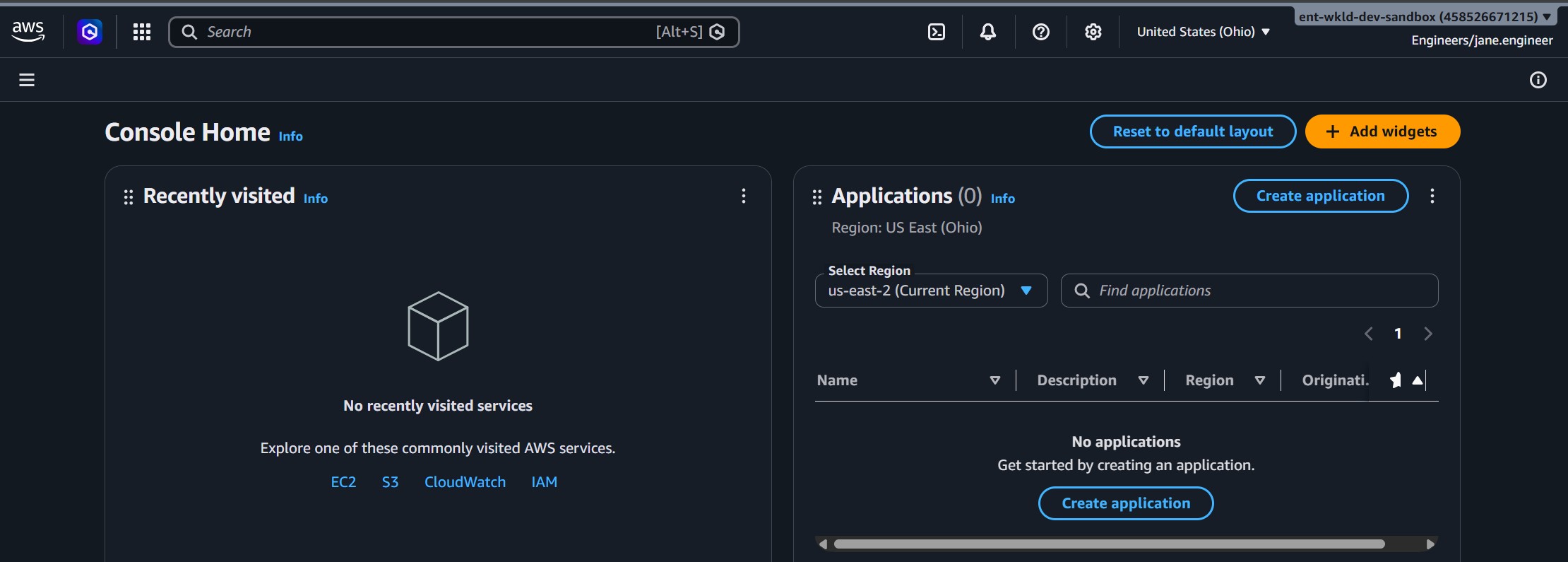The height and width of the screenshot is (562, 1568).
Task: Click the AWS logo home icon
Action: [x=28, y=31]
